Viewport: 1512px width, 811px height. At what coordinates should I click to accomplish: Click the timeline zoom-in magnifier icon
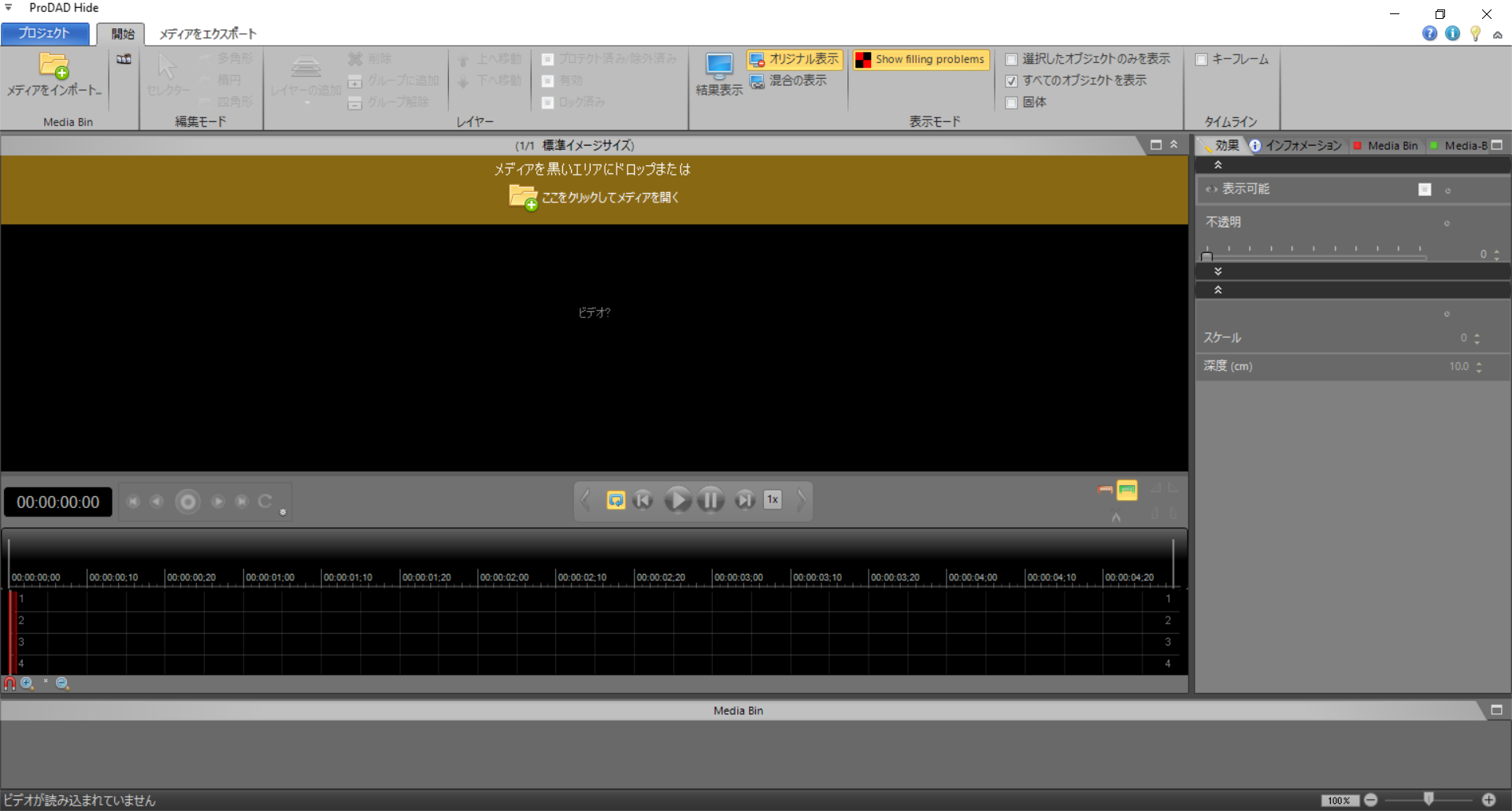[x=28, y=683]
